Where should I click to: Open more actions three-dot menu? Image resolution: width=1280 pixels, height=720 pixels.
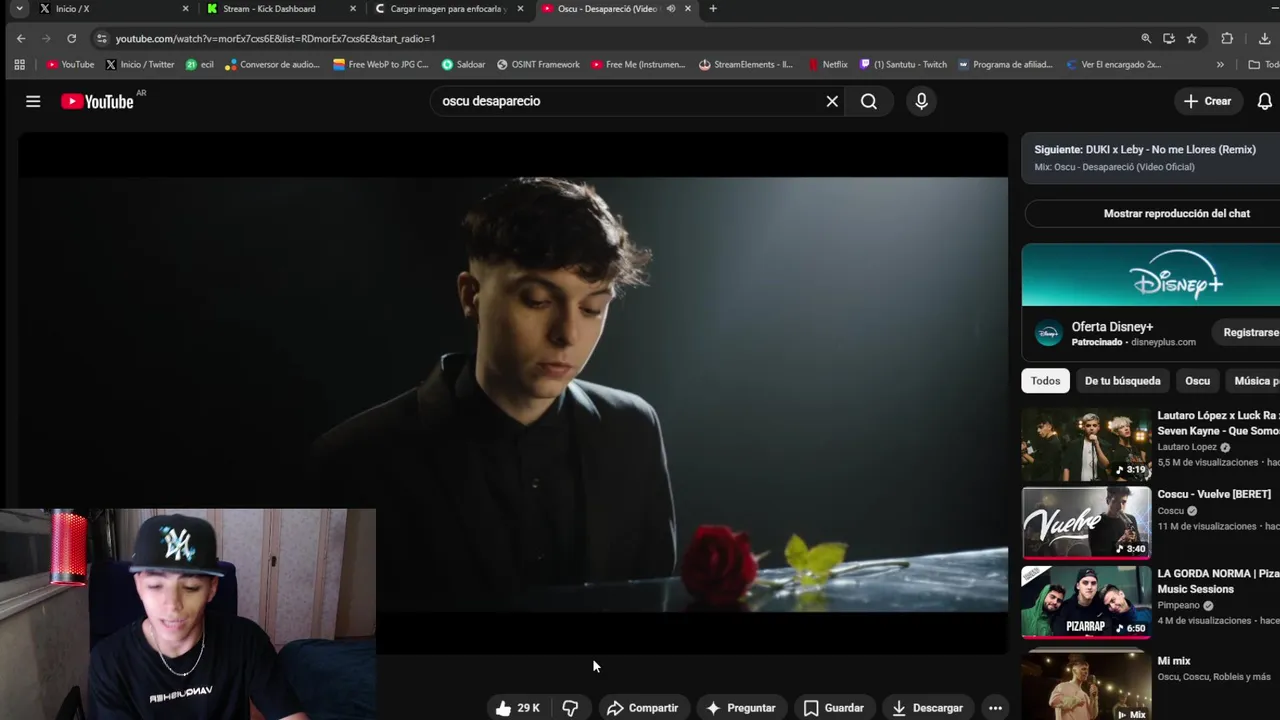pyautogui.click(x=995, y=707)
